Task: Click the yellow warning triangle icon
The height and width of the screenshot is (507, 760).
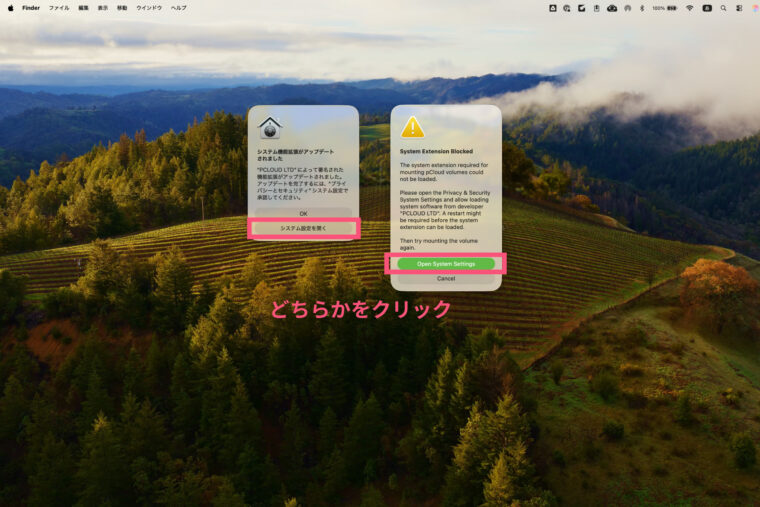Action: pos(412,128)
